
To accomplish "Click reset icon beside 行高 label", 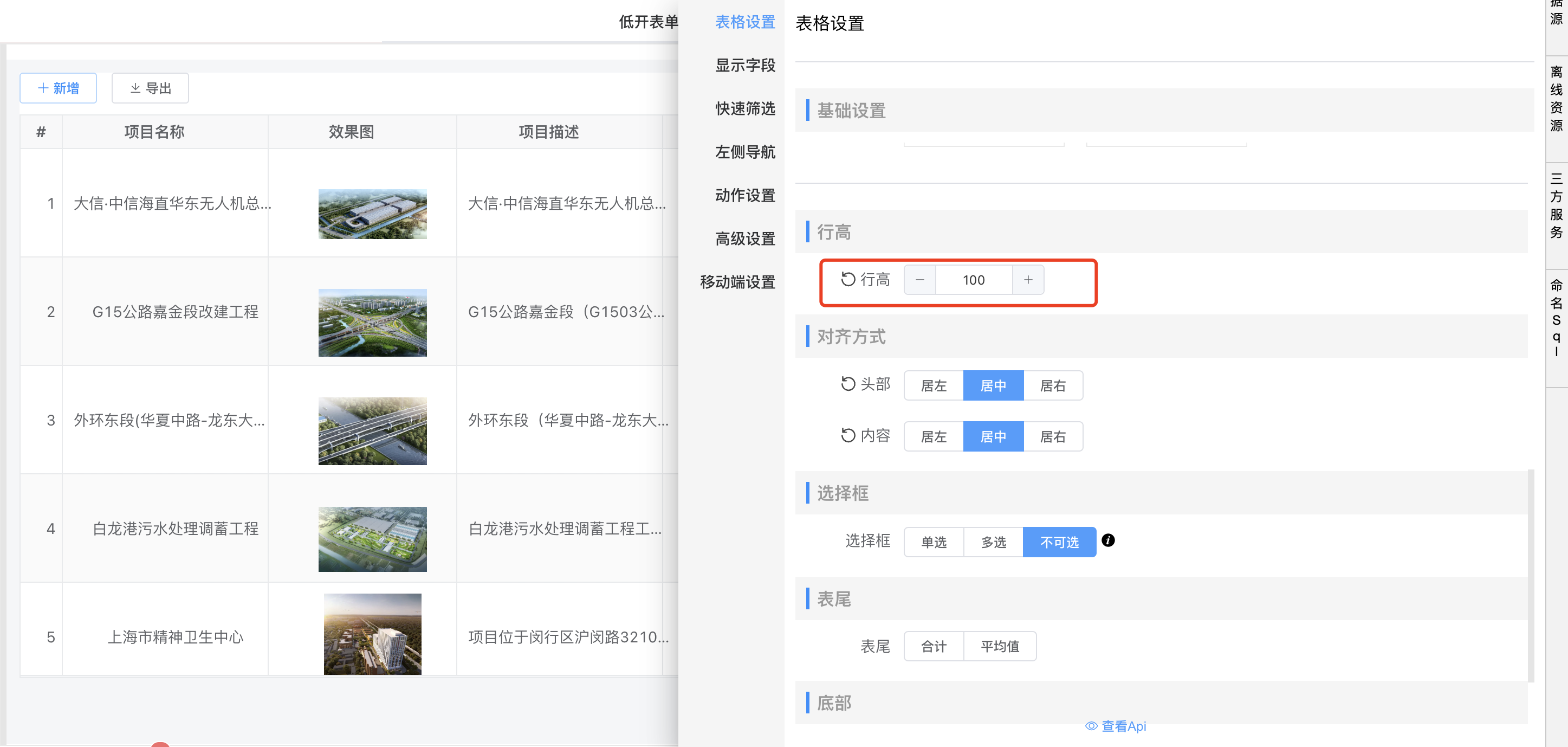I will (848, 279).
